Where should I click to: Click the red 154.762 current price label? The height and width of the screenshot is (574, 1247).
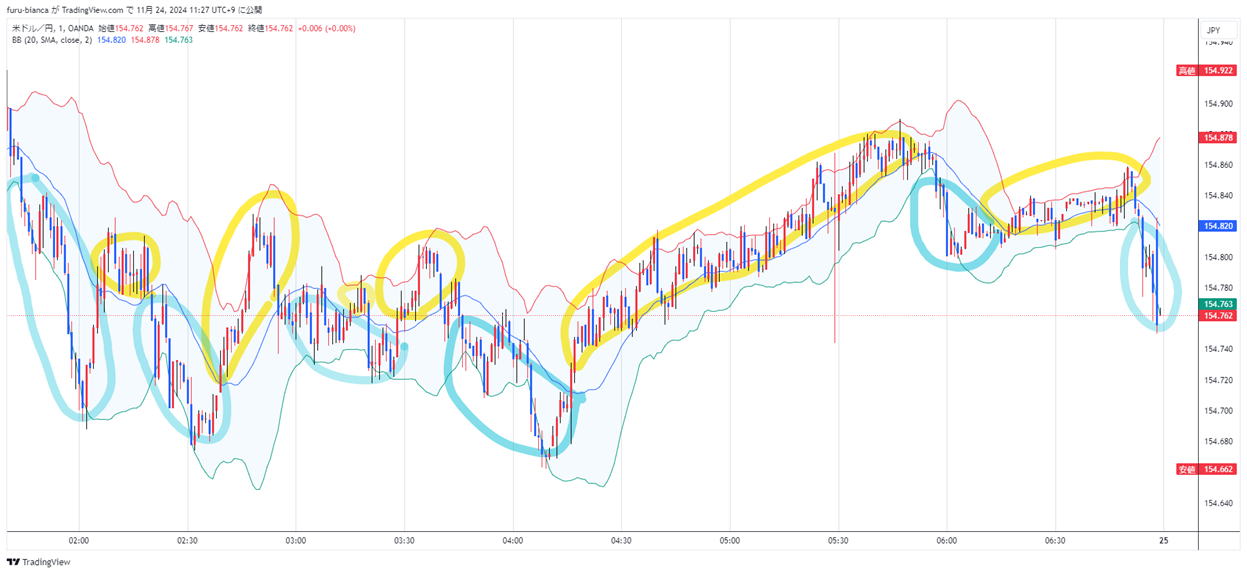(1219, 316)
